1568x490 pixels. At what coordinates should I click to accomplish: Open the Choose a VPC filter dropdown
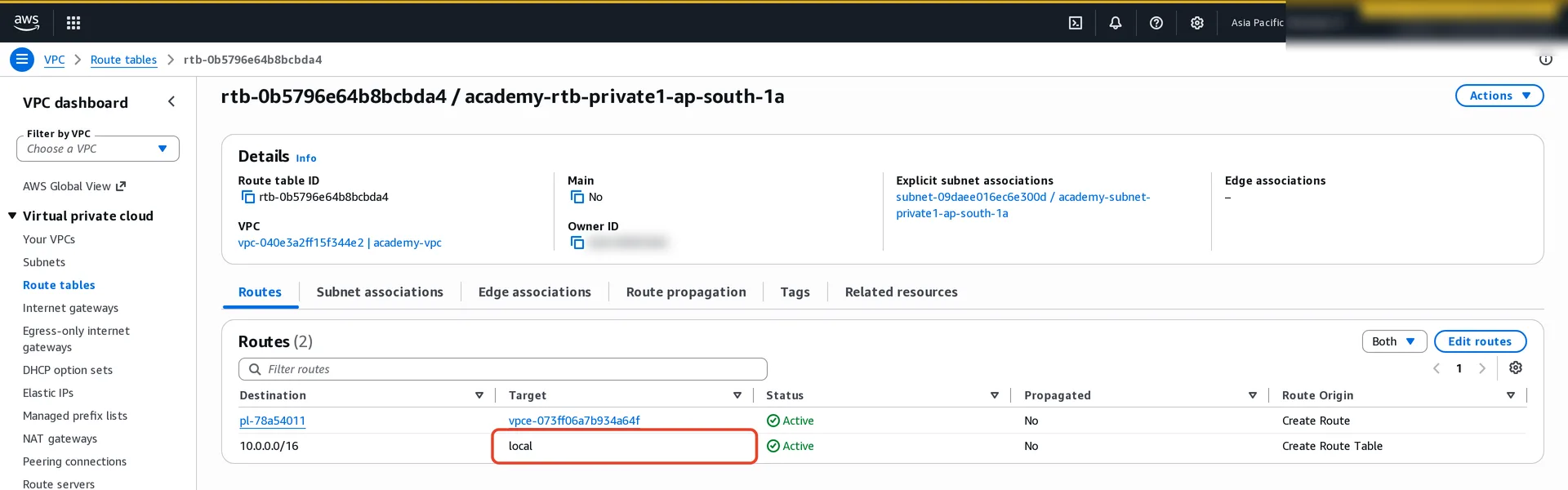tap(98, 149)
